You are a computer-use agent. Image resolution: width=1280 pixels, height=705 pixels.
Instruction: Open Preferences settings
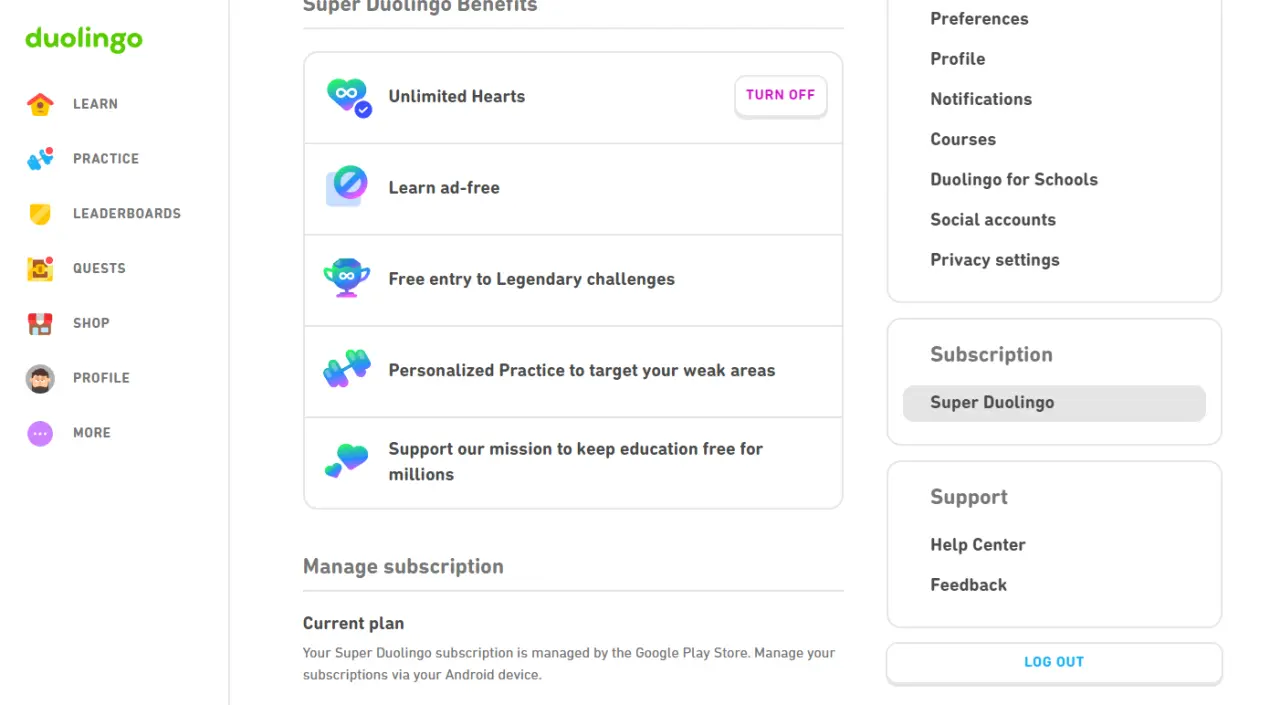(979, 19)
